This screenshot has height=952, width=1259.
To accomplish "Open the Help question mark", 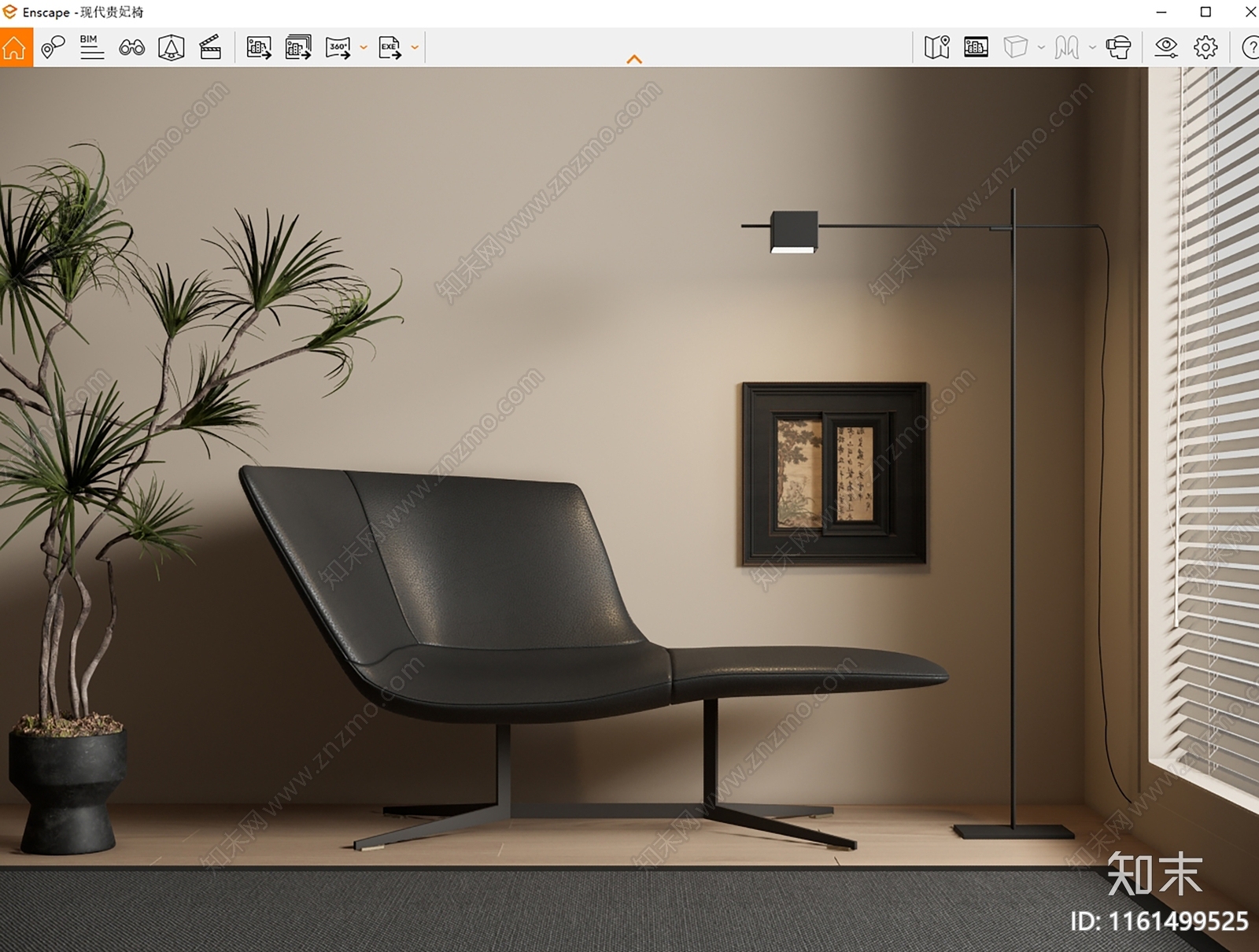I will (1250, 47).
